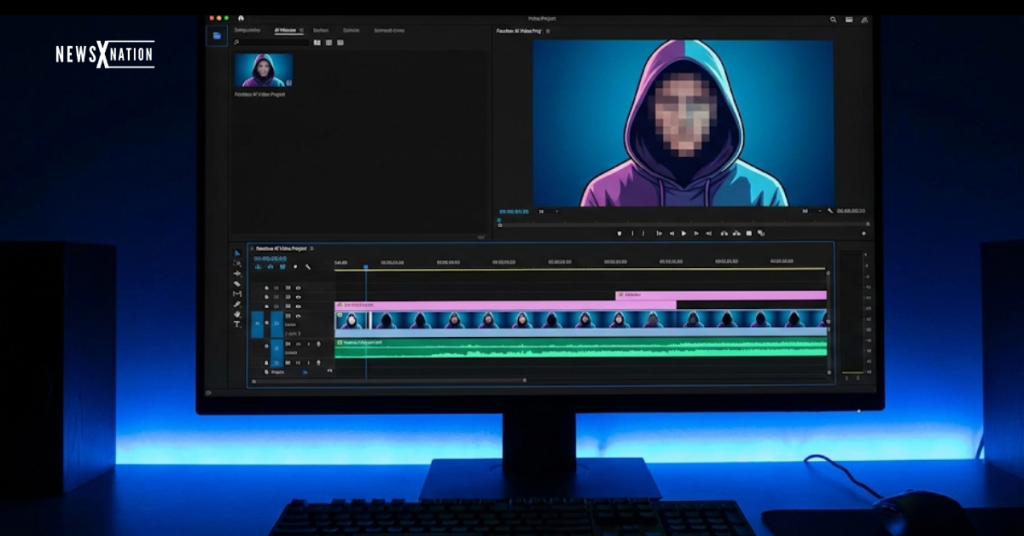1024x536 pixels.
Task: Open the hooded figure clip thumbnail in Project panel
Action: click(x=264, y=70)
